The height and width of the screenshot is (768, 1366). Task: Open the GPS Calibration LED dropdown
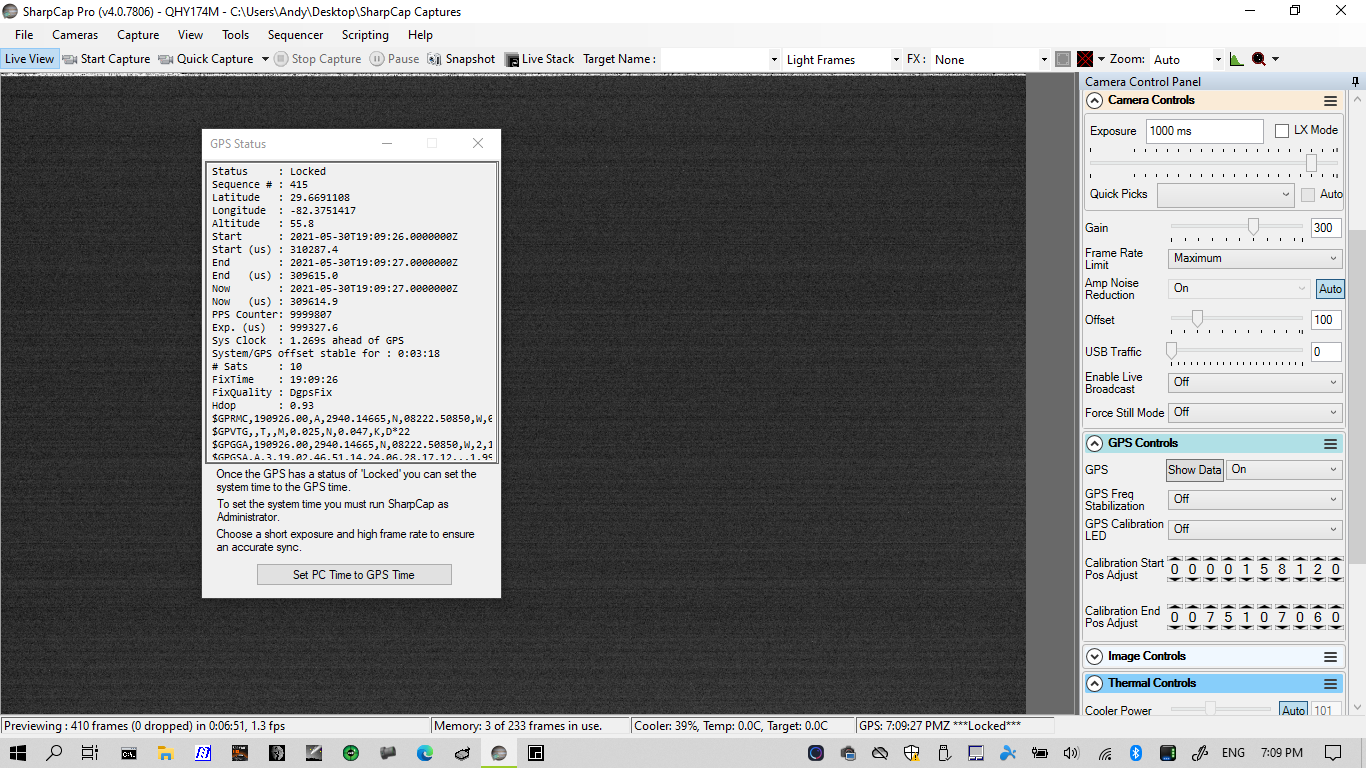(1254, 530)
